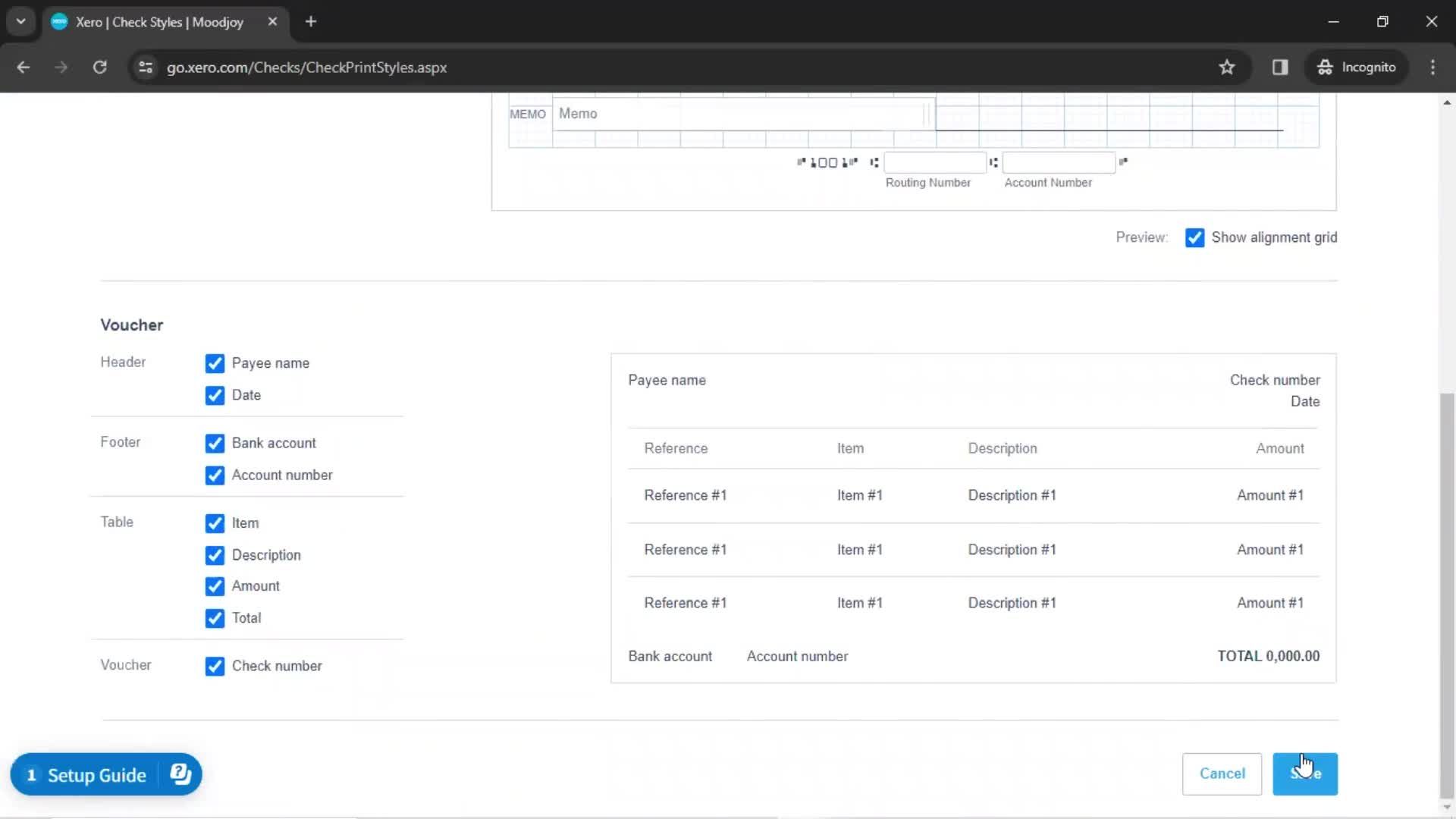Toggle Item table checkbox

215,523
